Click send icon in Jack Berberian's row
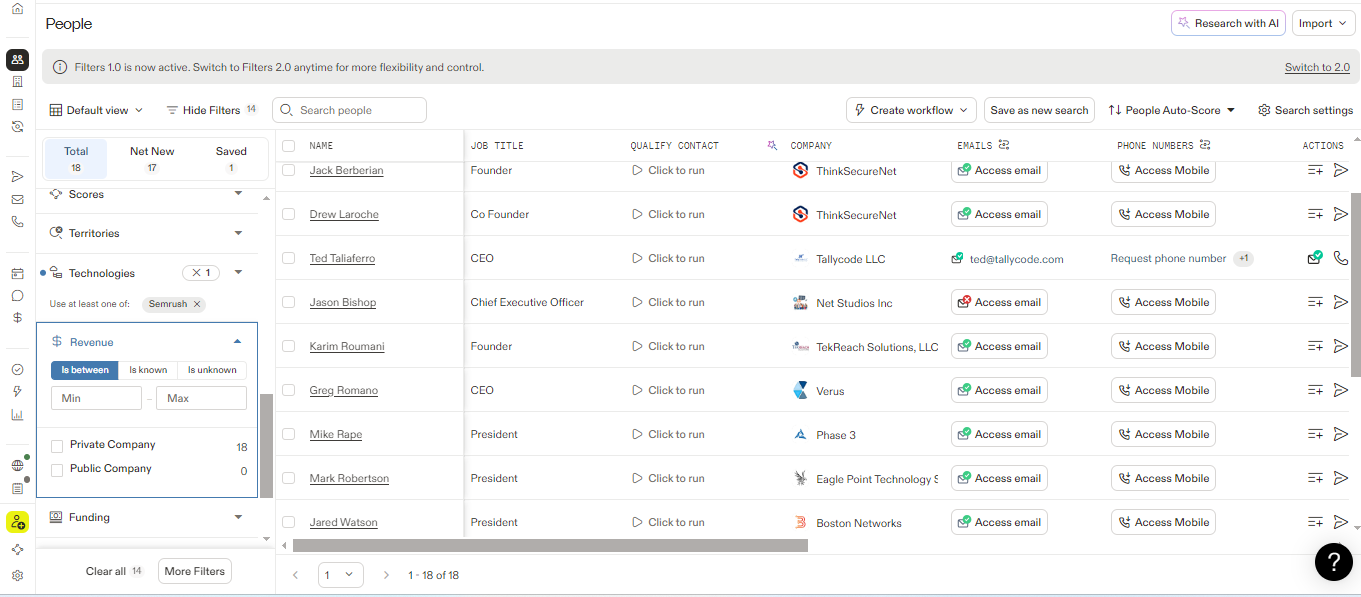This screenshot has height=597, width=1361. click(x=1341, y=170)
